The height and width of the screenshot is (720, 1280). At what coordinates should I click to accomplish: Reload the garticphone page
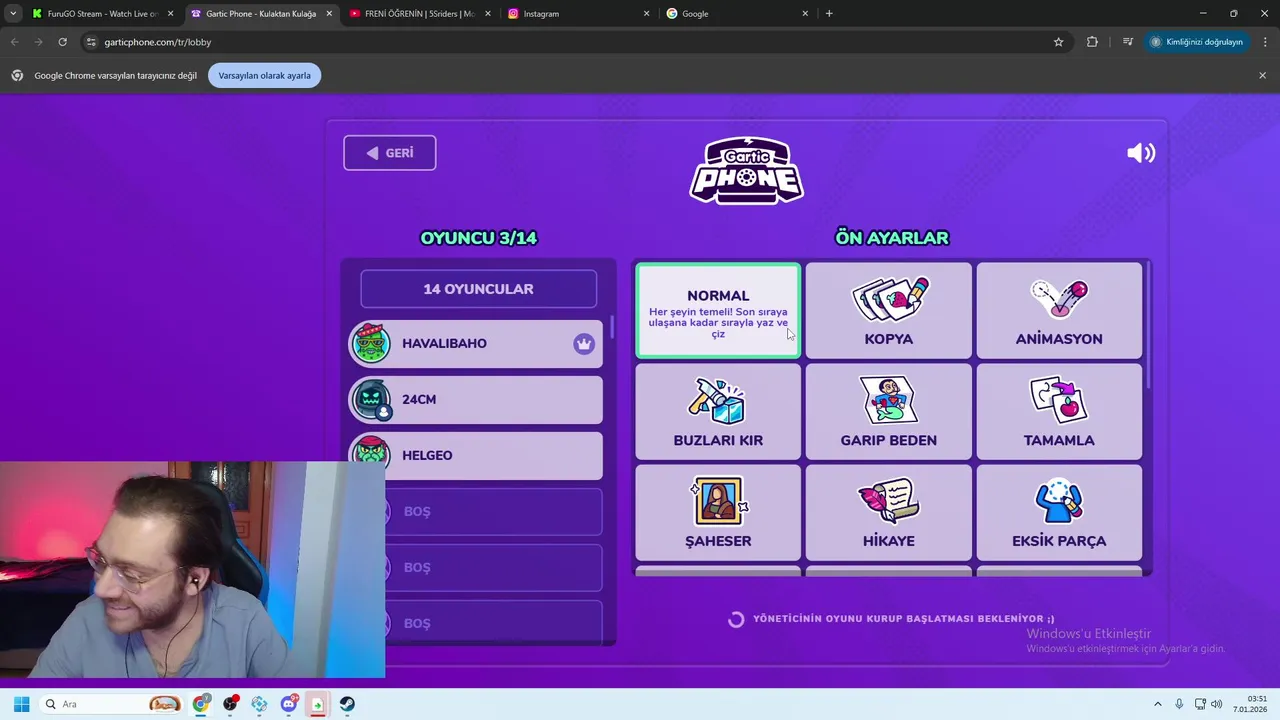click(62, 42)
